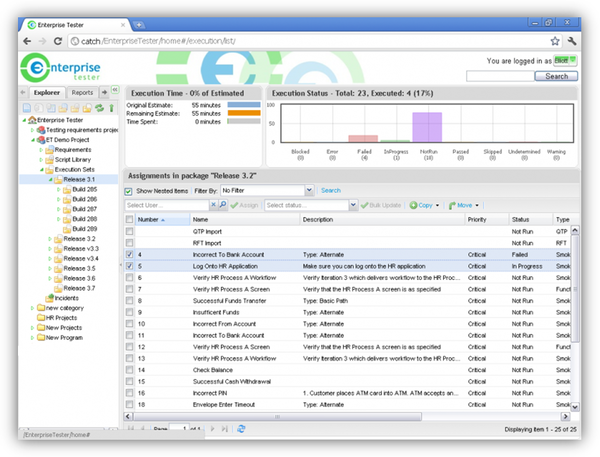Check the Incorrect PIN row checkbox
600x457 pixels.
[x=129, y=393]
